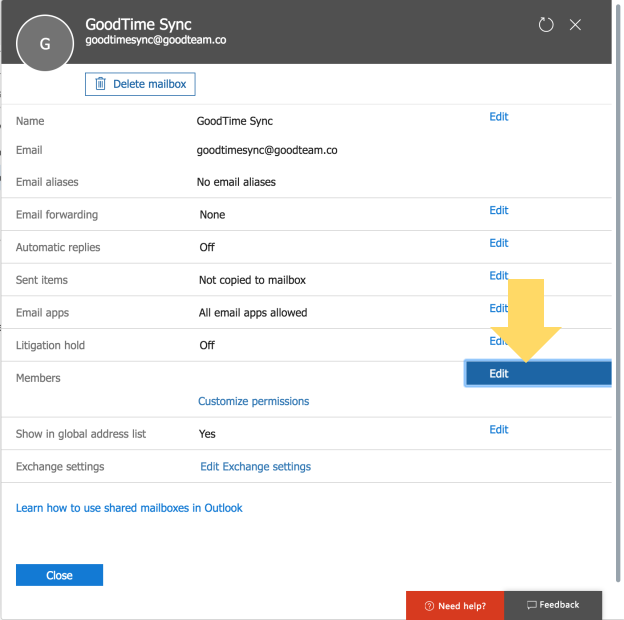This screenshot has width=624, height=620.
Task: Click the goodtimesync@goodteam.co email value
Action: [x=266, y=150]
